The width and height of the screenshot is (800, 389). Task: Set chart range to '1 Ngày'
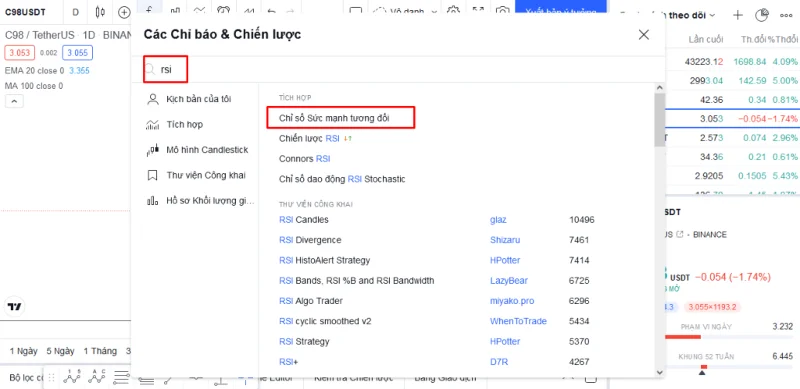pos(23,351)
